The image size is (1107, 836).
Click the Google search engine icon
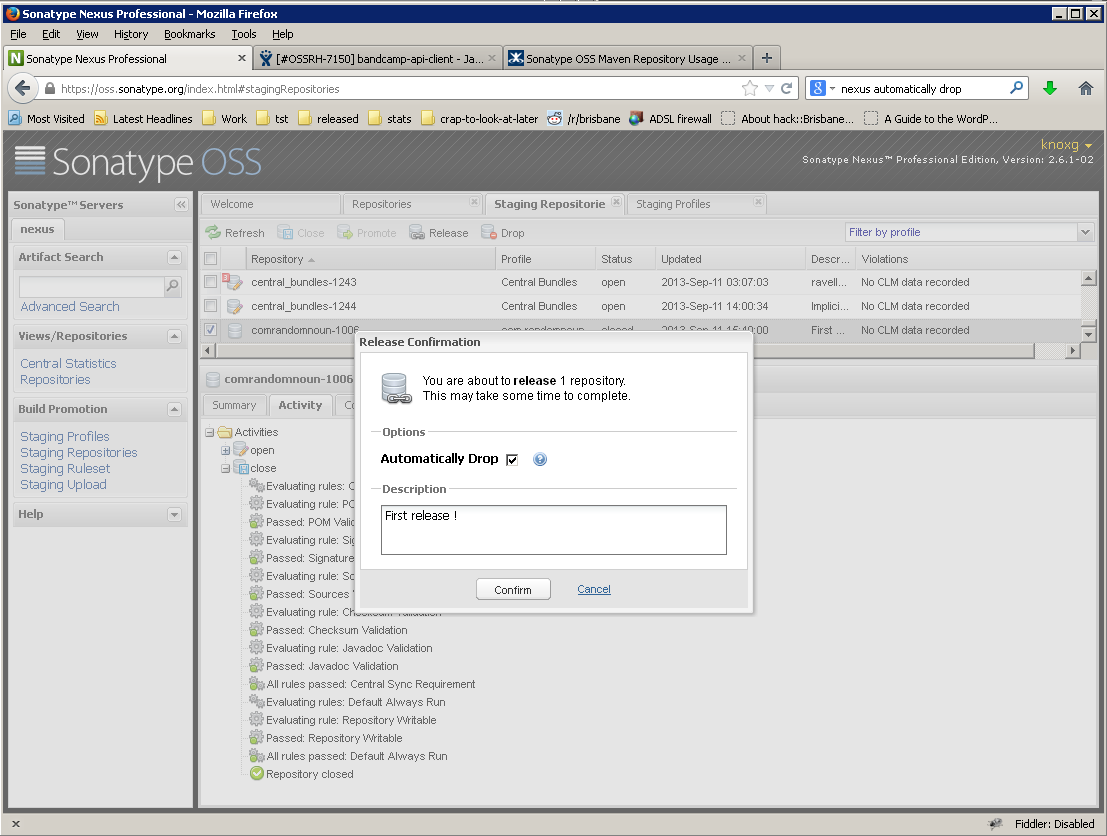[x=818, y=88]
